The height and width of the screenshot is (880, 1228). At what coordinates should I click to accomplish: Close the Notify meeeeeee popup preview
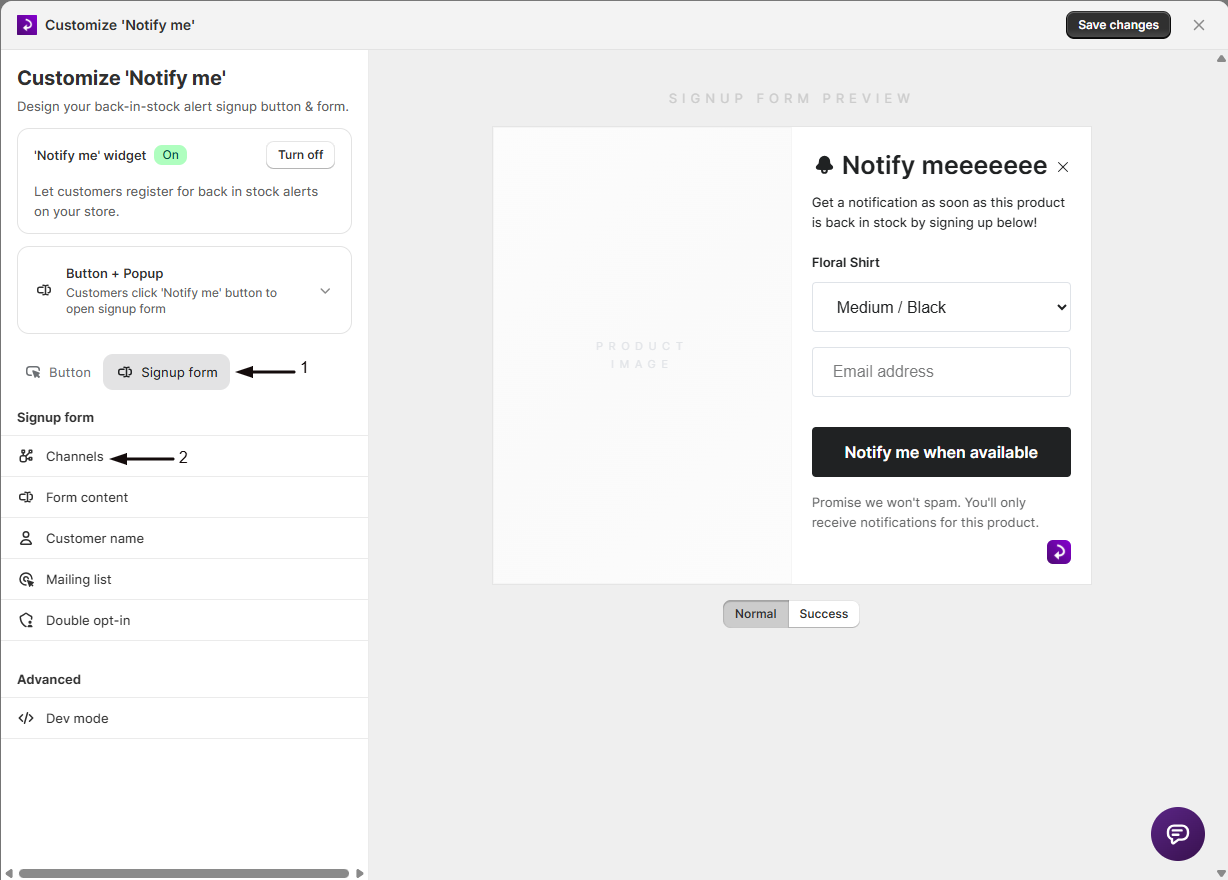[1063, 167]
